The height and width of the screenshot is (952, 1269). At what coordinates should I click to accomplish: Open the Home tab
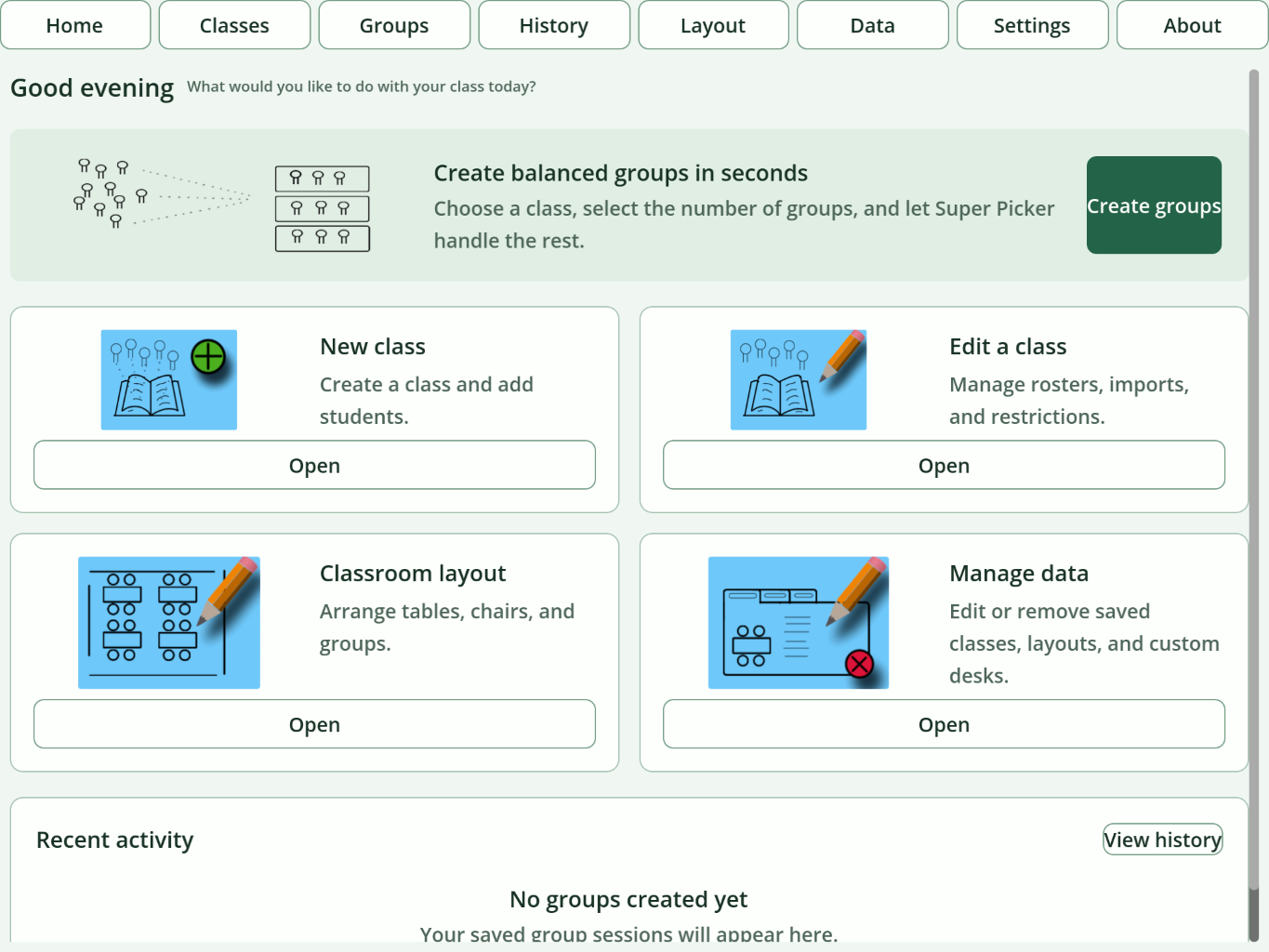[75, 25]
